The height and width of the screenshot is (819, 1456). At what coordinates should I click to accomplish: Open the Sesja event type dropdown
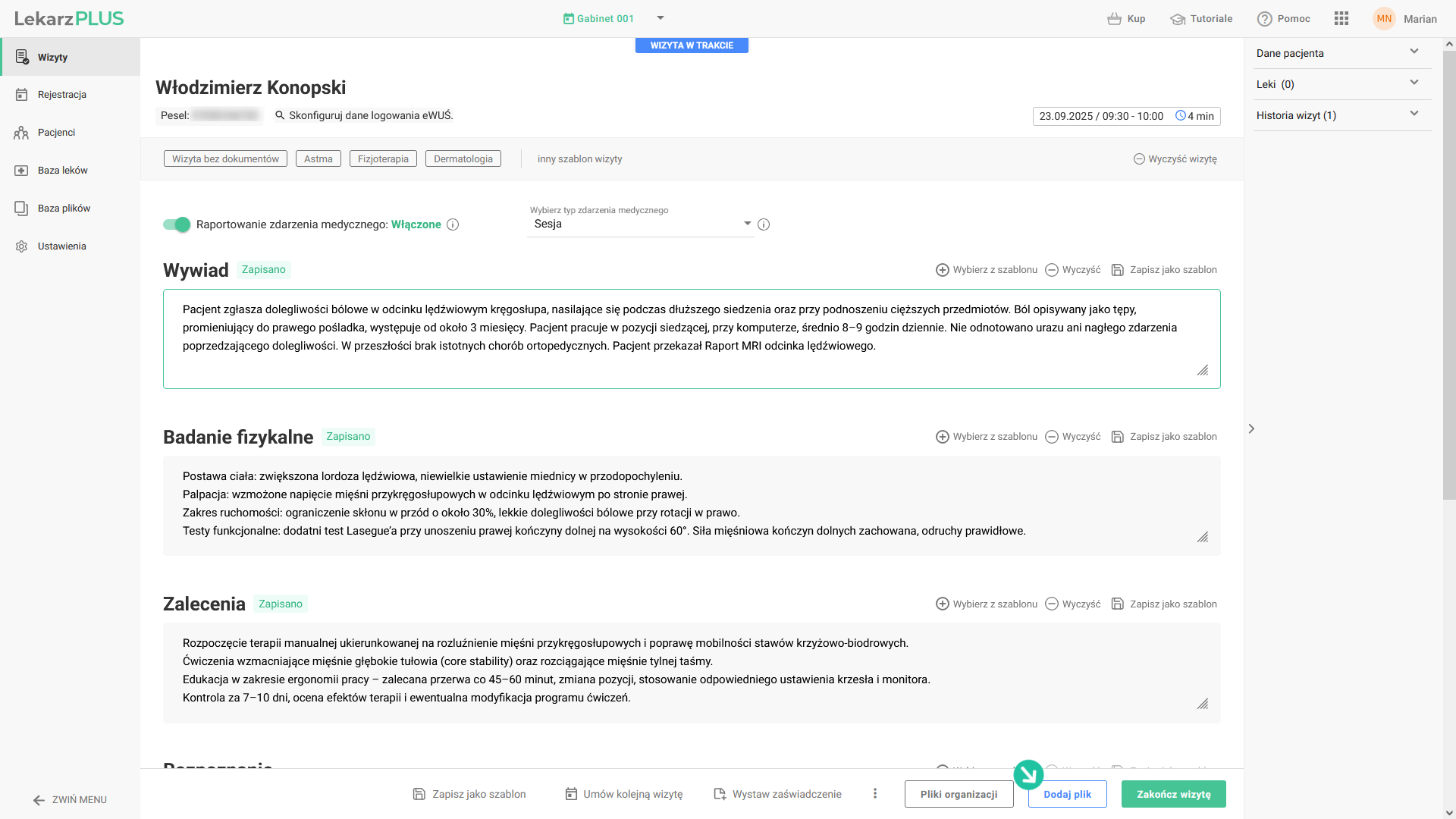tap(641, 224)
